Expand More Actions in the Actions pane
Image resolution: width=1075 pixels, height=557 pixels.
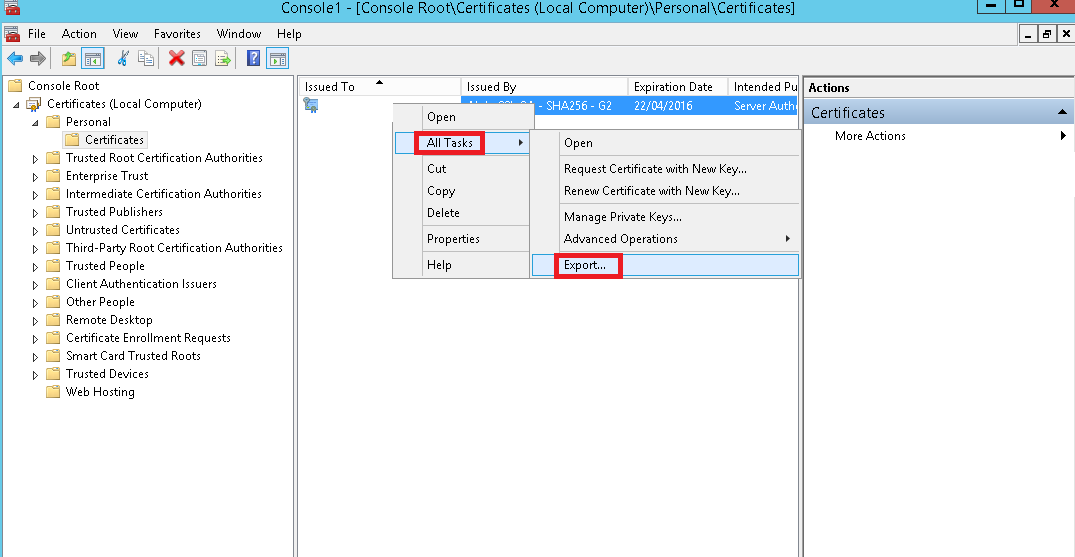click(x=870, y=136)
